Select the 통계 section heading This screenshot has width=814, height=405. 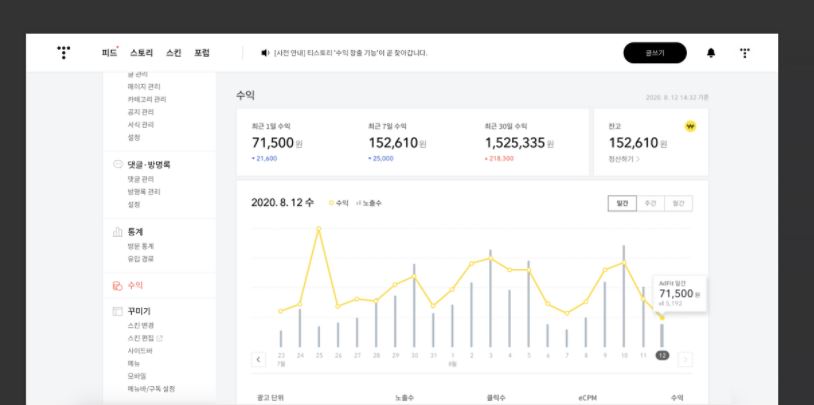pyautogui.click(x=135, y=232)
